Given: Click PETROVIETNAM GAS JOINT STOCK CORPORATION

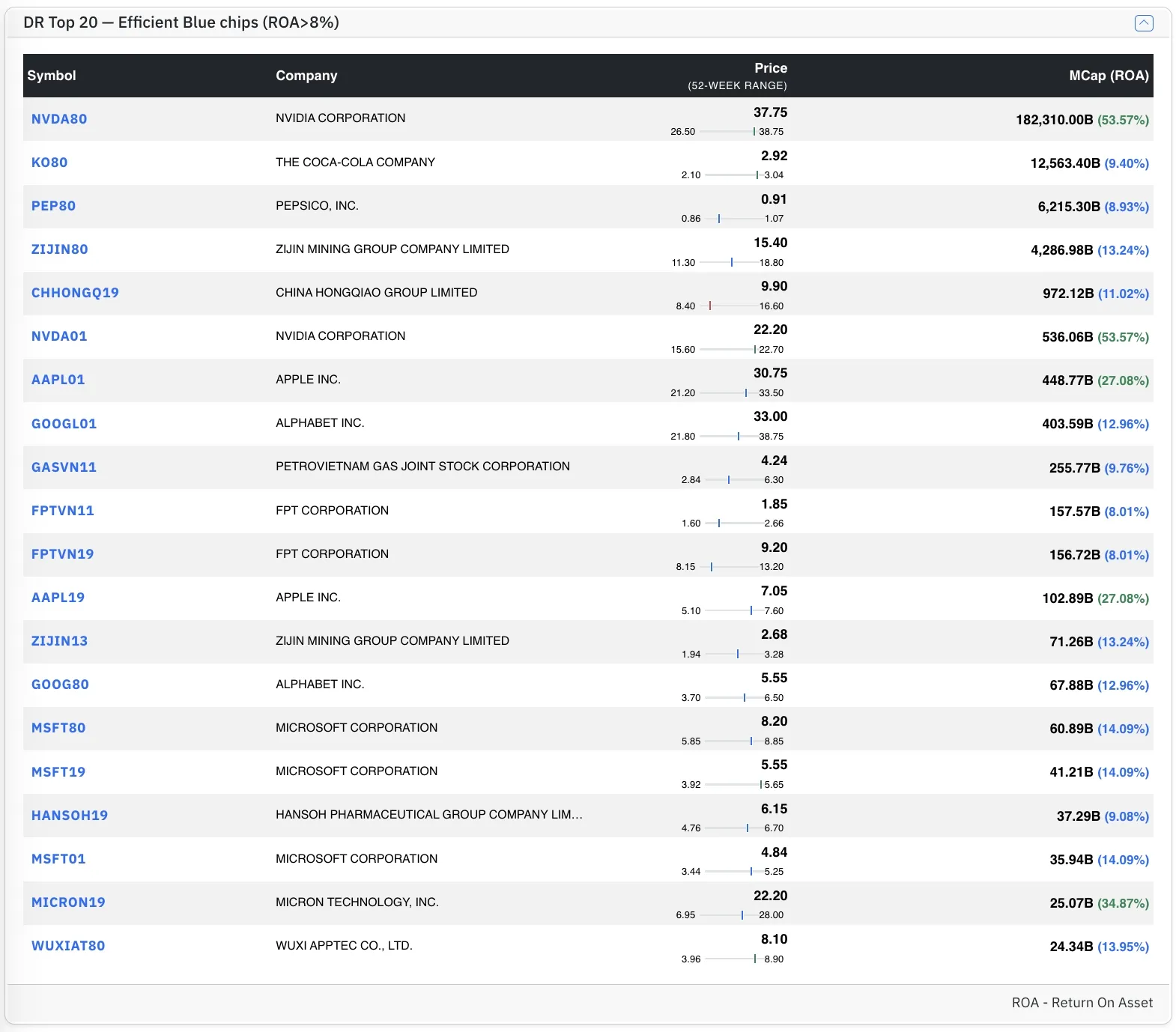Looking at the screenshot, I should tap(422, 467).
